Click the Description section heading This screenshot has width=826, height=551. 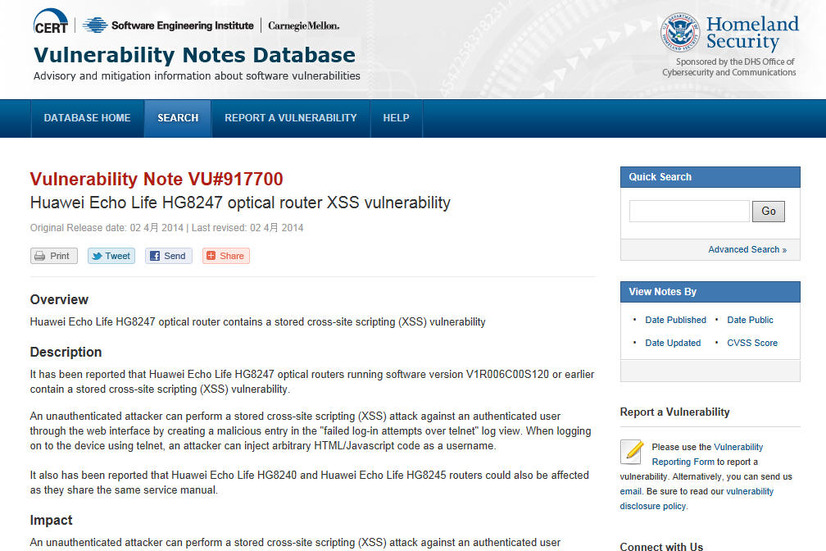(66, 352)
